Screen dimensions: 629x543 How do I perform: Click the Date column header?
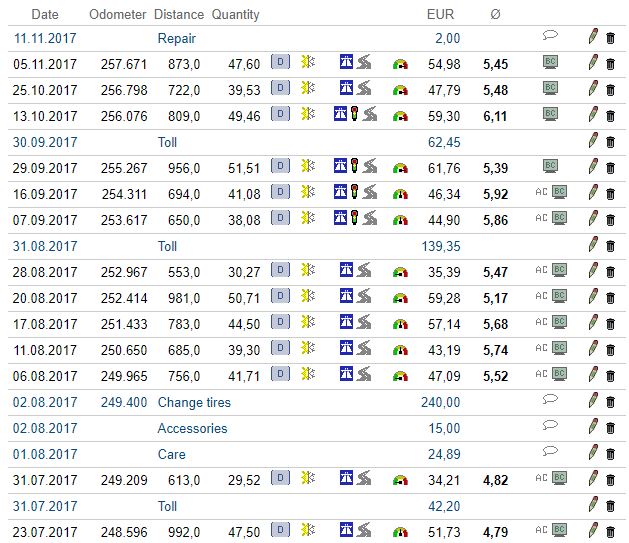(x=45, y=14)
